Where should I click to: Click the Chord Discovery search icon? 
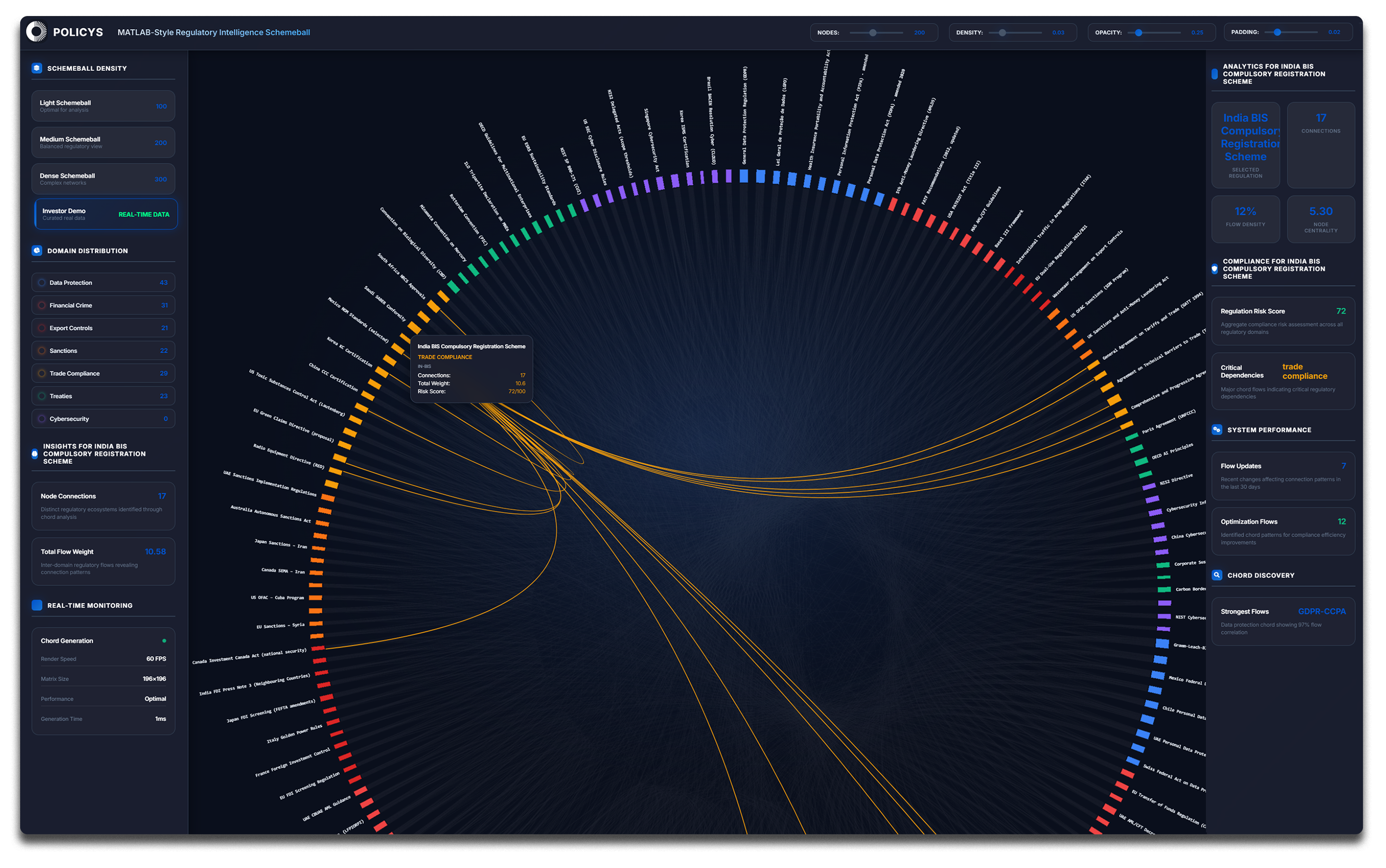[1217, 575]
